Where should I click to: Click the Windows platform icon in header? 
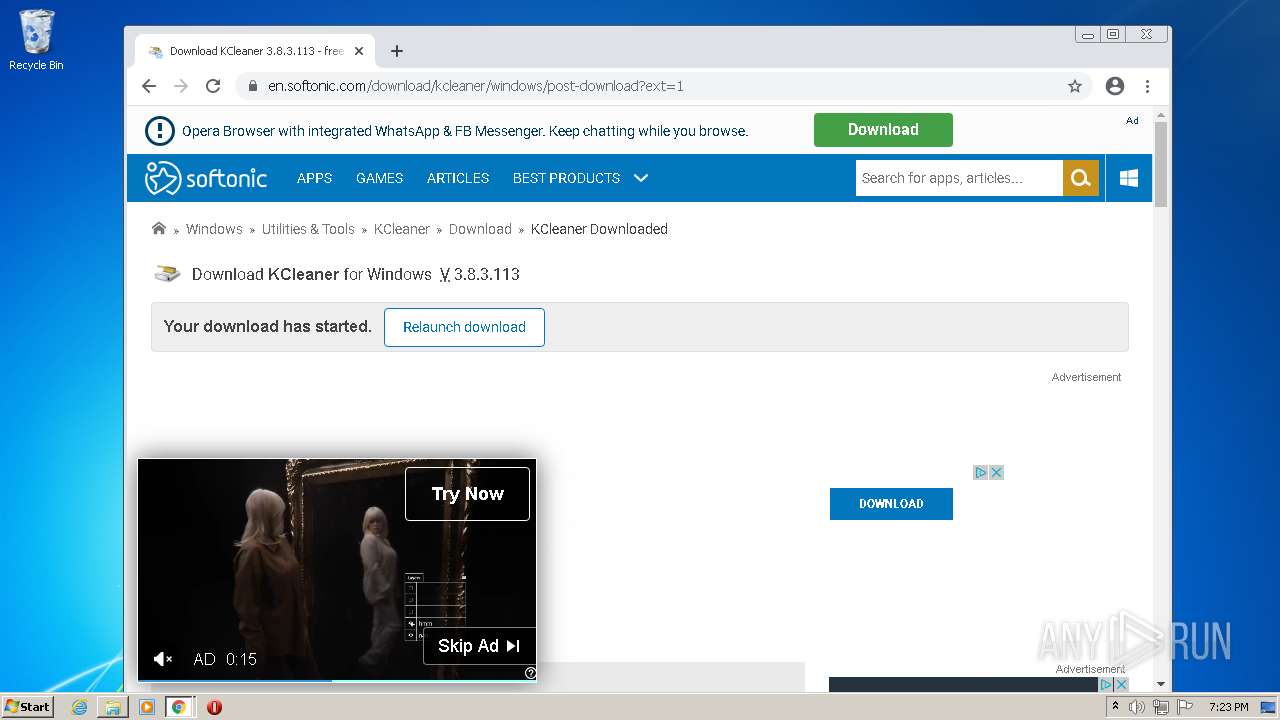(1129, 178)
